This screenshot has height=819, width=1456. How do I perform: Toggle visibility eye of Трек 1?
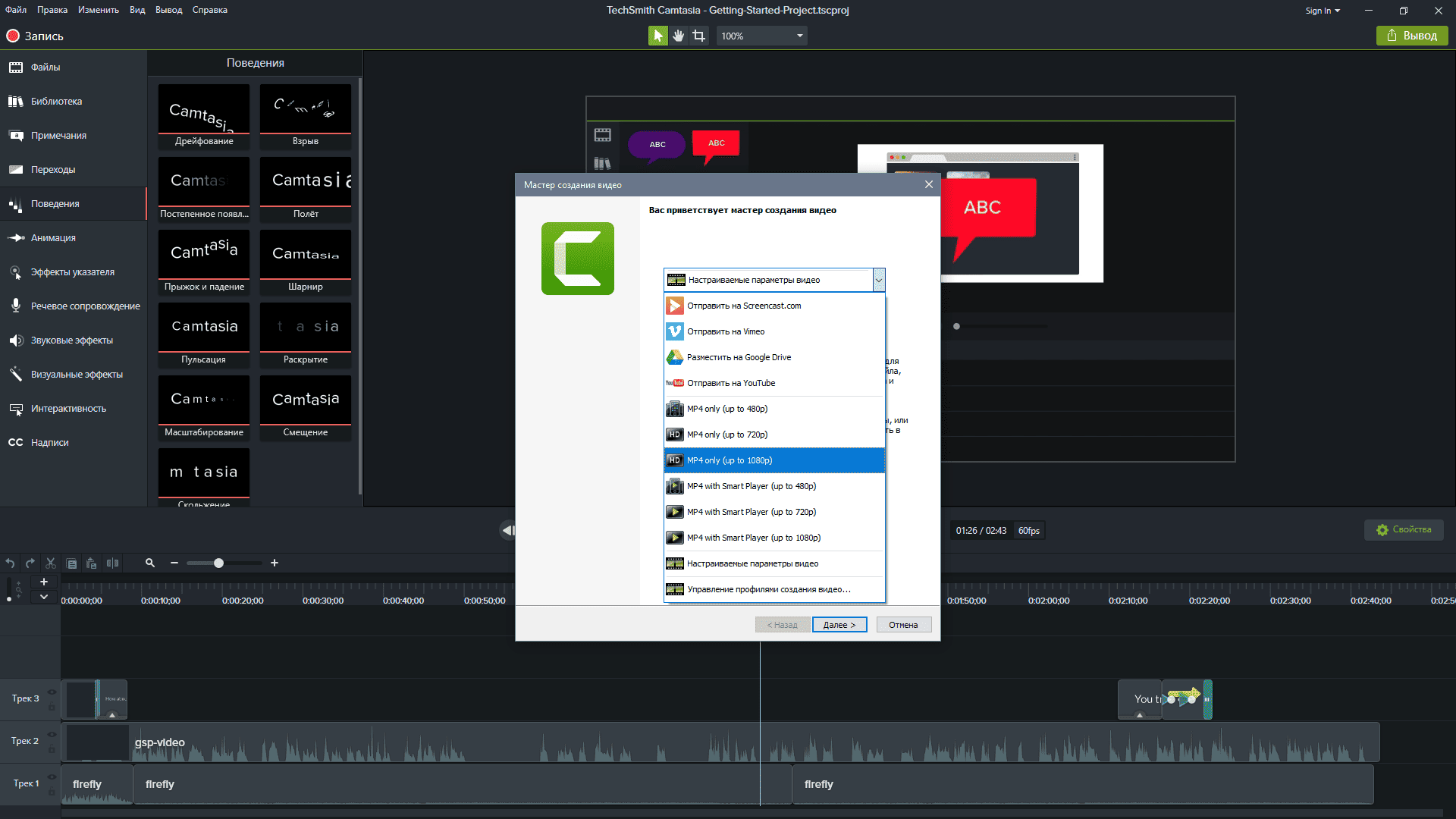pyautogui.click(x=52, y=777)
